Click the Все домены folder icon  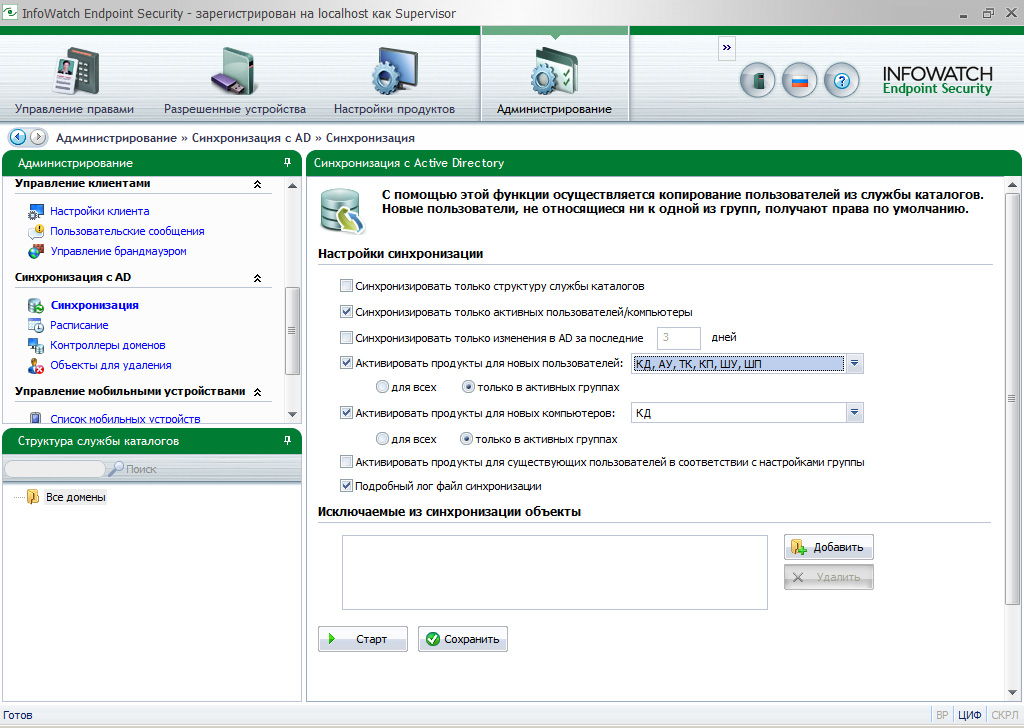33,497
